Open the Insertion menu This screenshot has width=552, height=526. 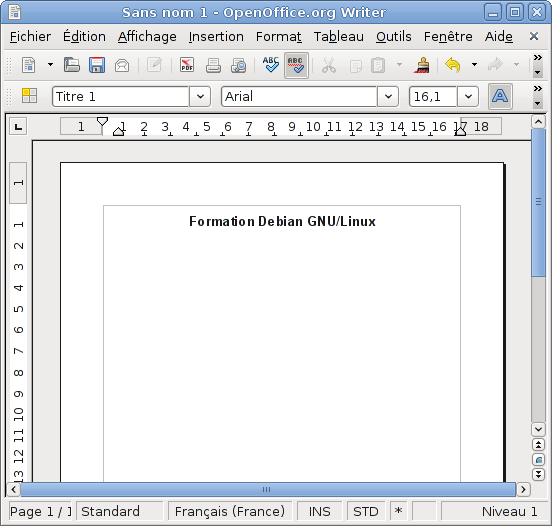click(x=216, y=37)
